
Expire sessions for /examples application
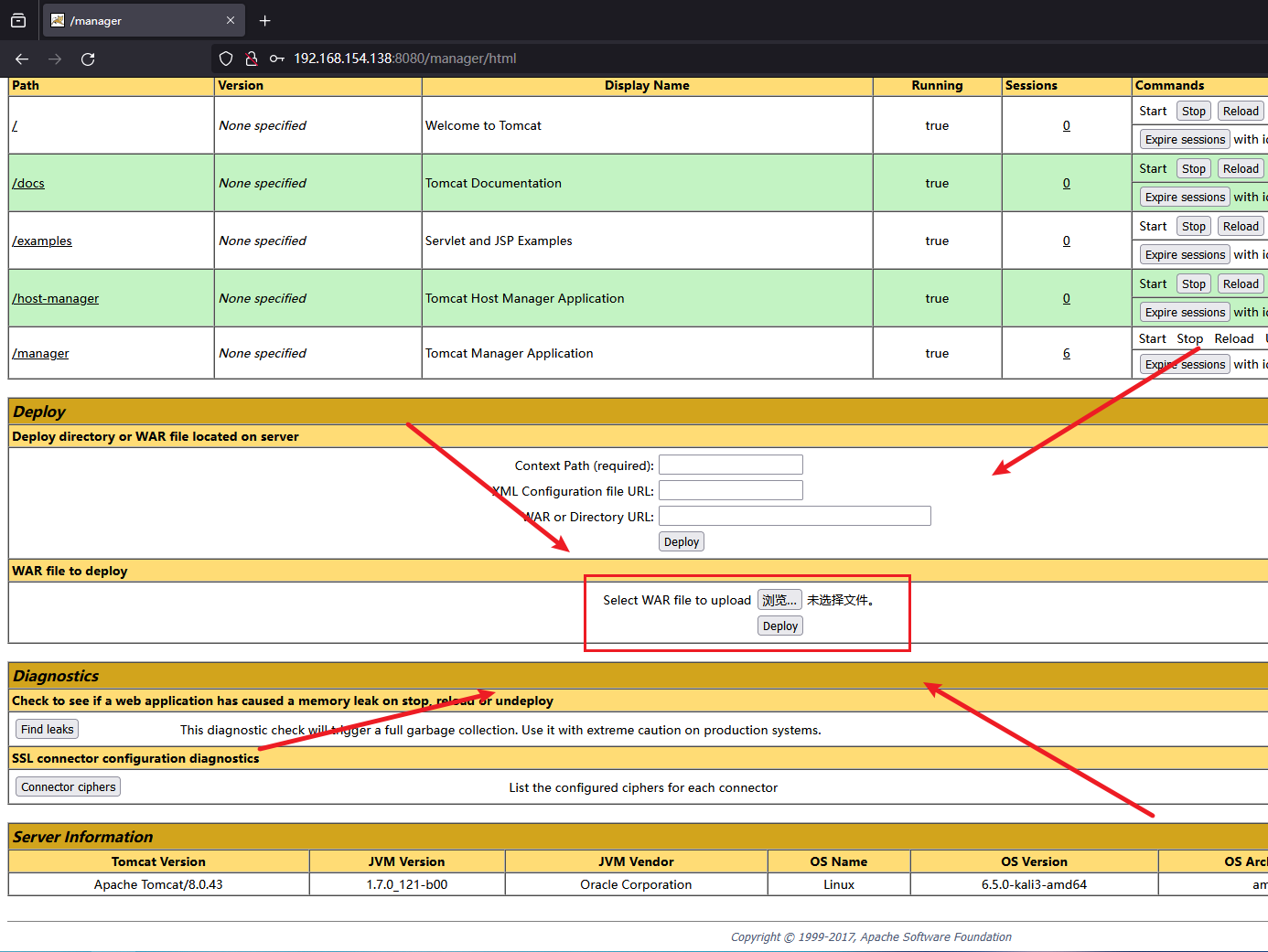(1185, 254)
